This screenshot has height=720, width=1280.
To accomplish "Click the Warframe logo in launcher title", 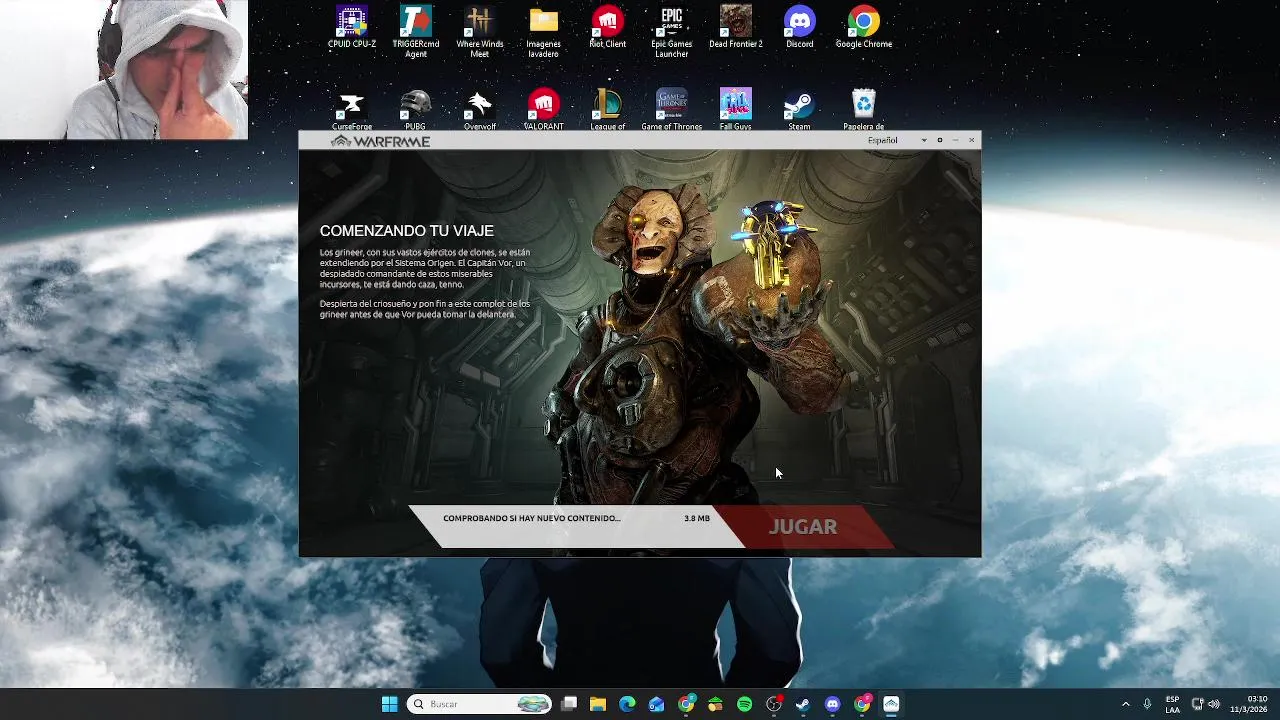I will click(x=380, y=142).
